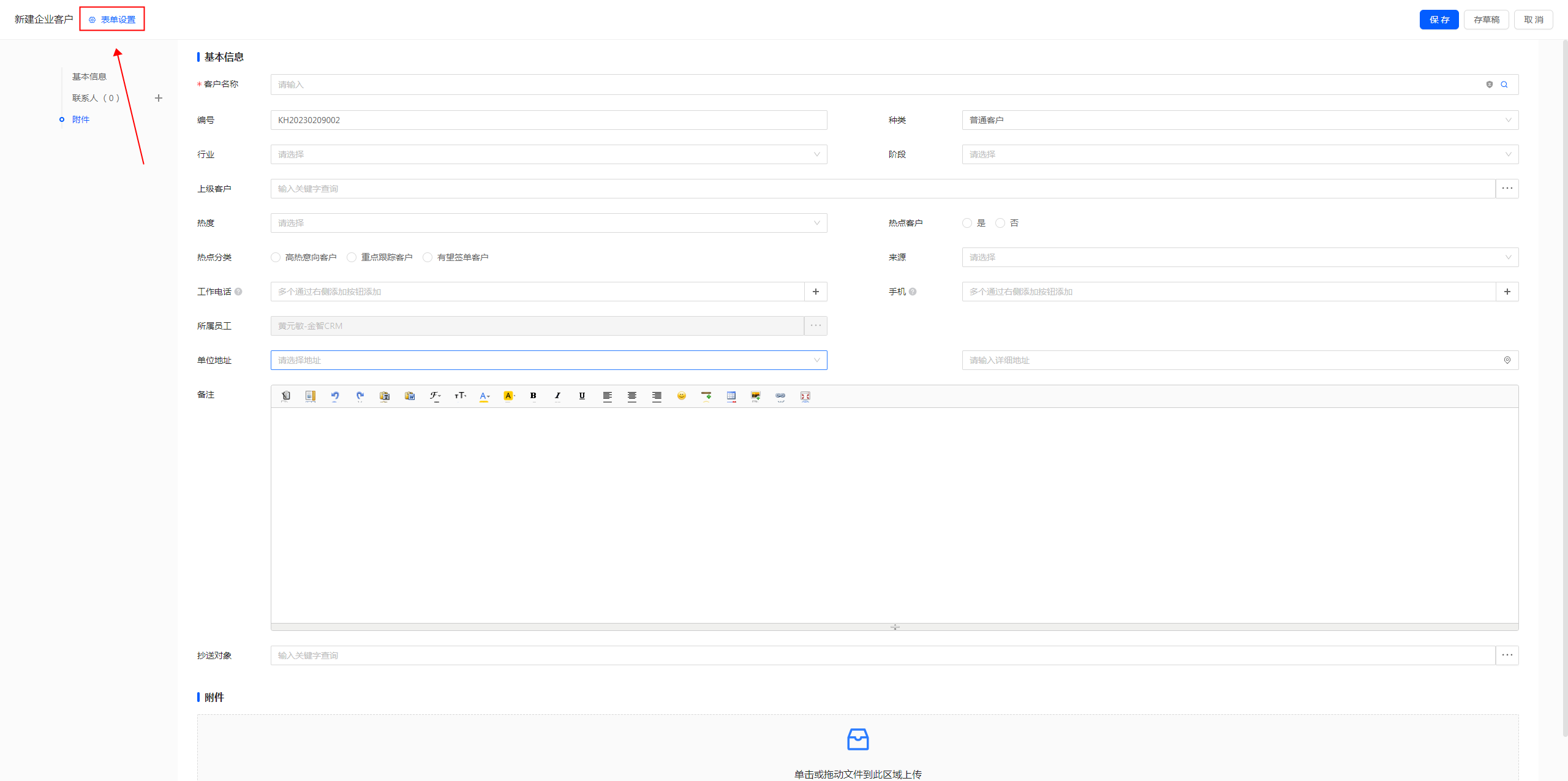Align text right in remarks editor
Screen dimensions: 1568x781
(657, 396)
